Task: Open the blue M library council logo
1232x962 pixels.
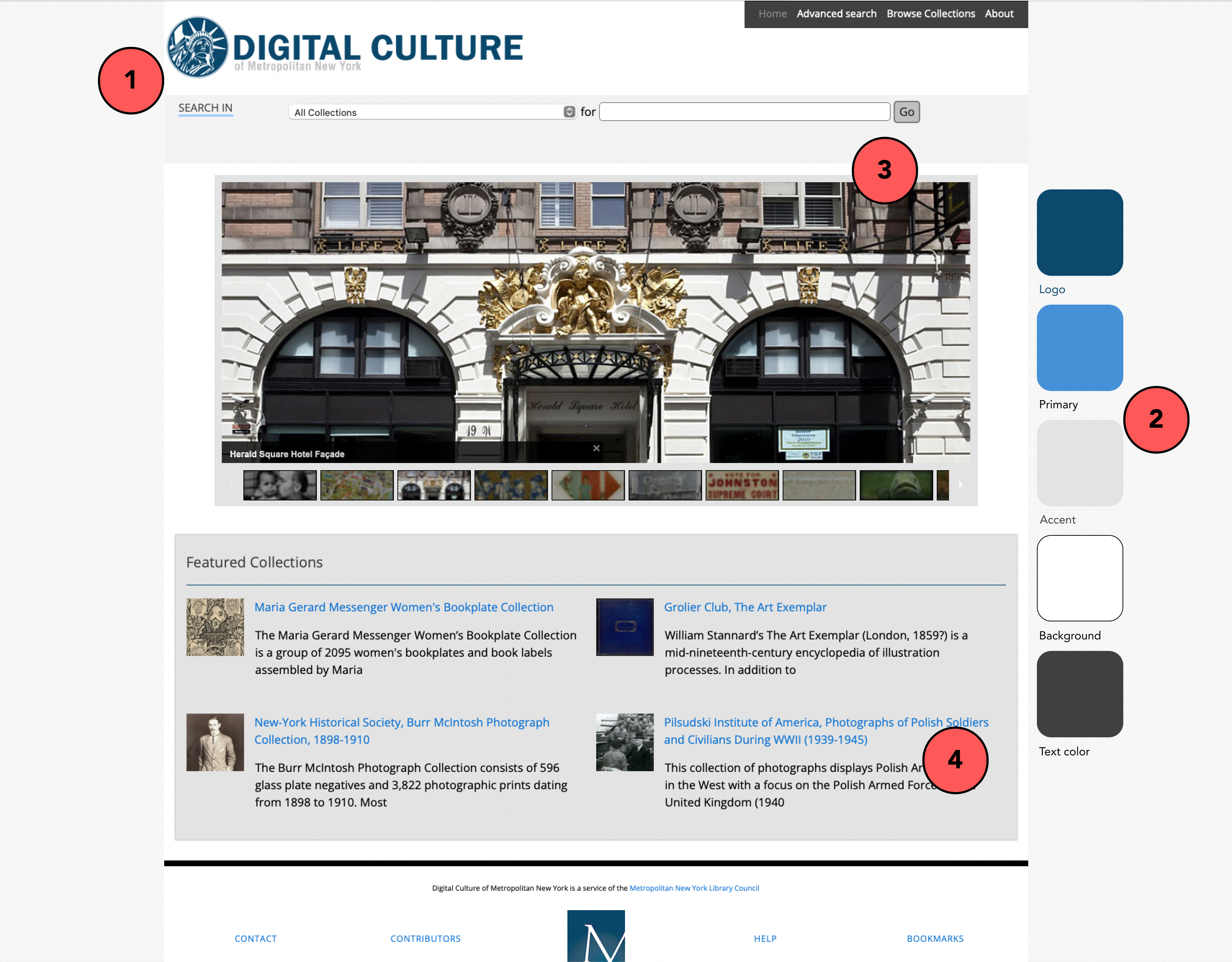Action: click(x=596, y=935)
